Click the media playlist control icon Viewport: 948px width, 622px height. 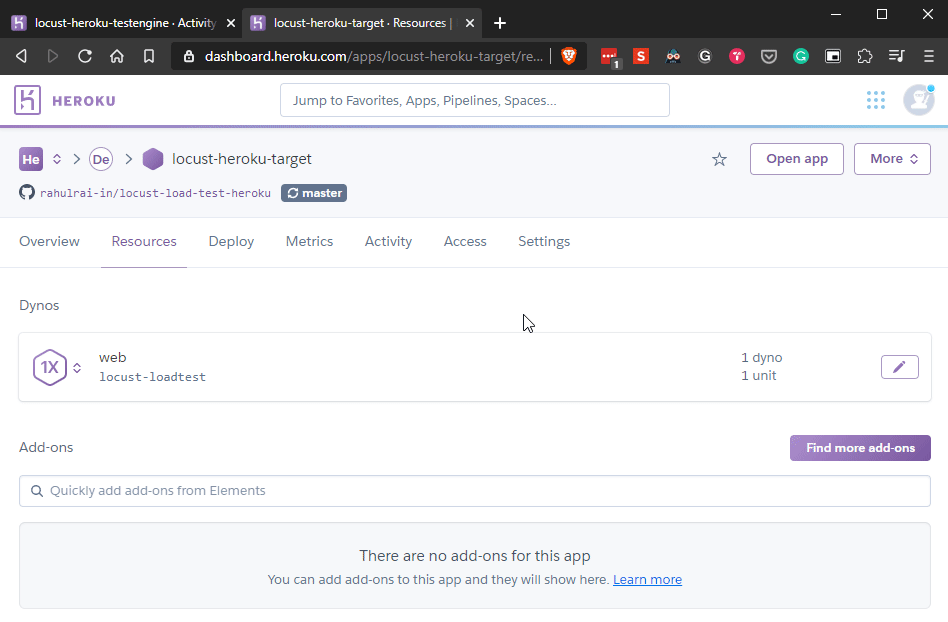pyautogui.click(x=897, y=56)
